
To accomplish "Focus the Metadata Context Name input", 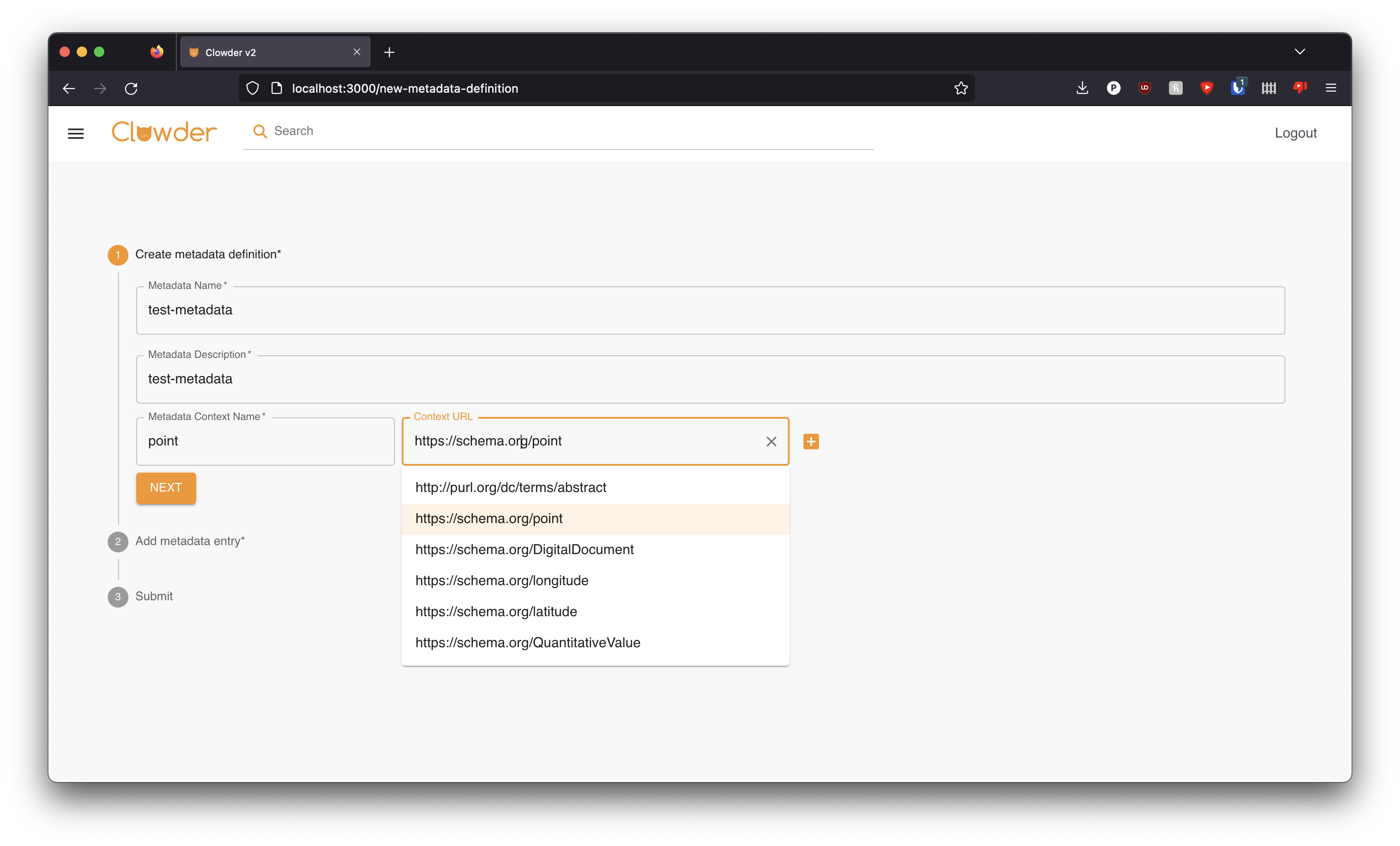I will coord(265,441).
